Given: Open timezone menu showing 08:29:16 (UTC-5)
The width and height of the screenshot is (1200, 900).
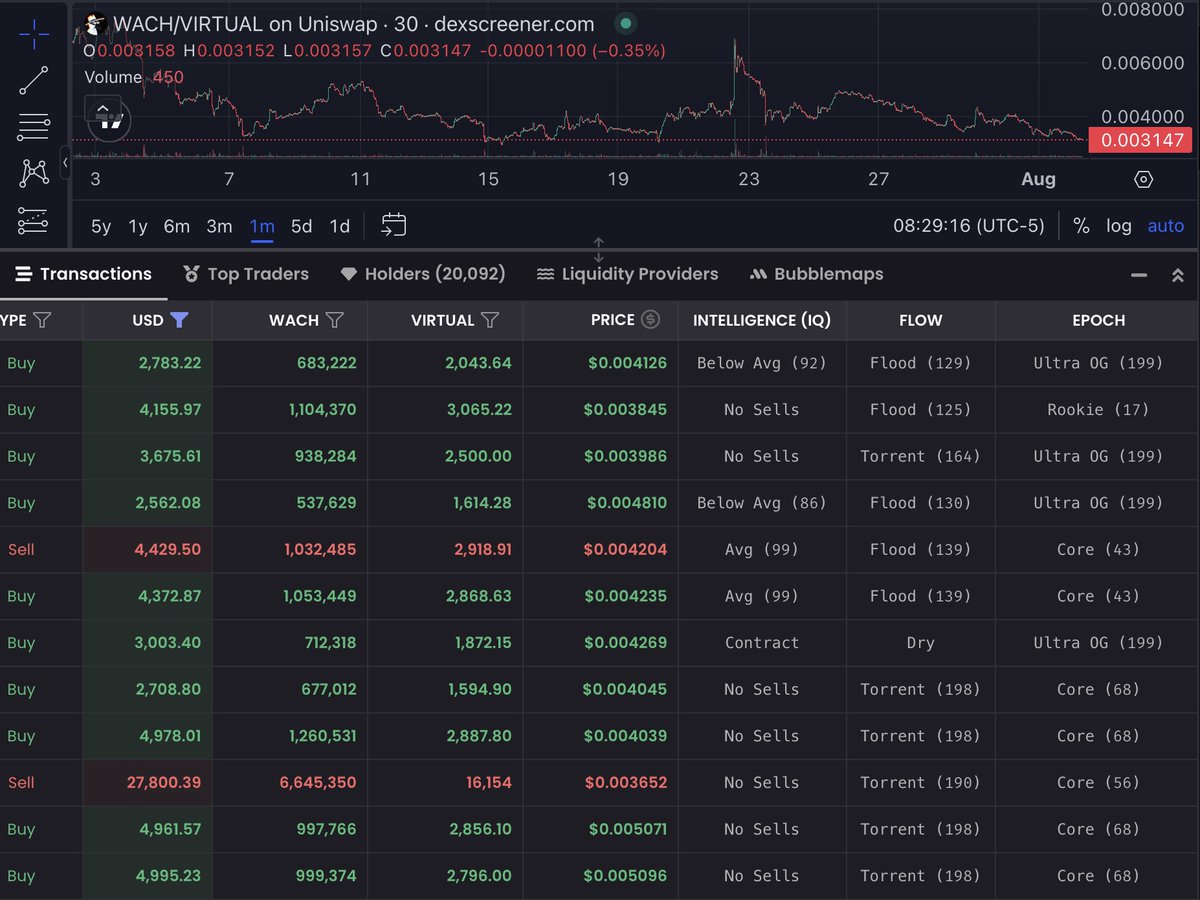Looking at the screenshot, I should (x=969, y=226).
